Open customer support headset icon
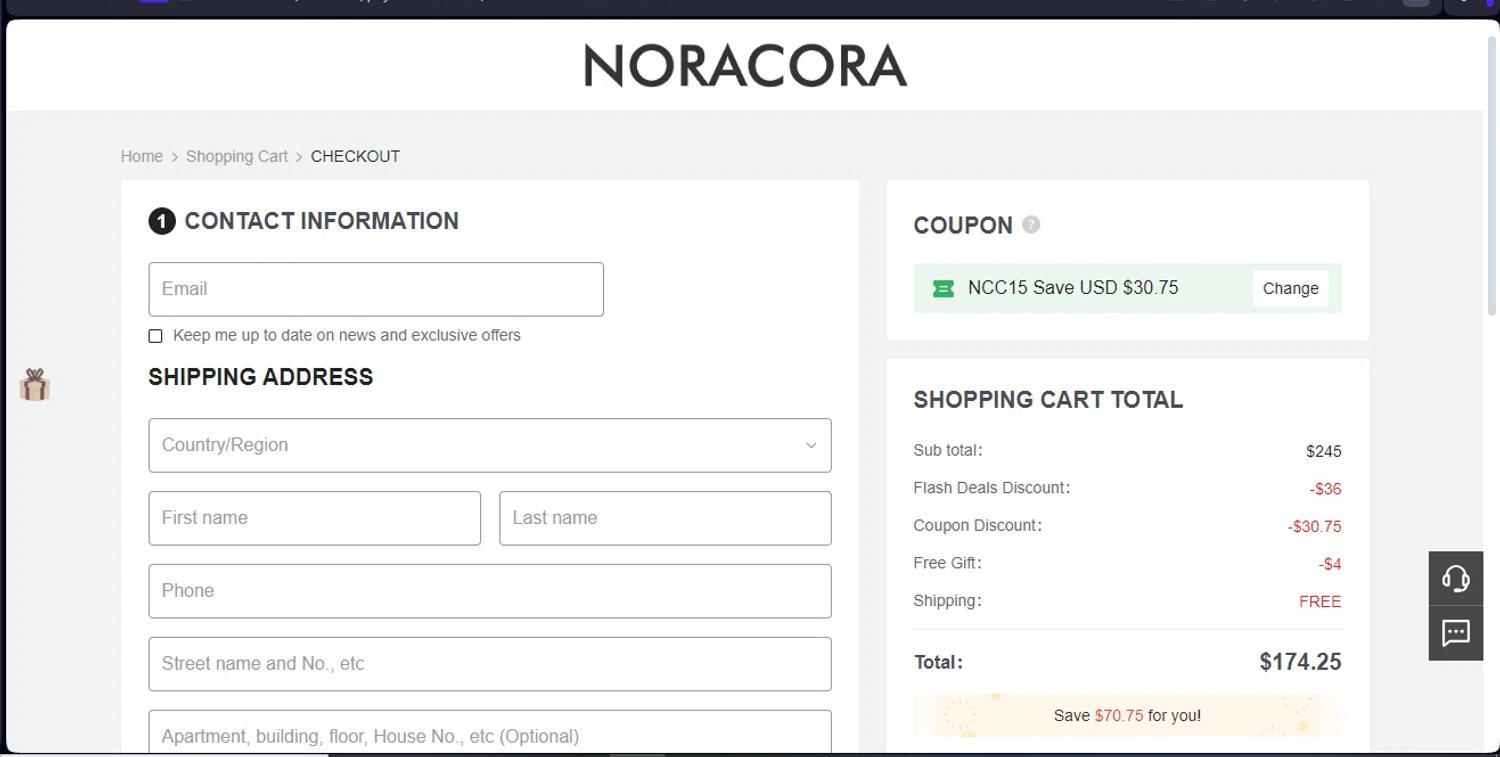This screenshot has width=1500, height=757. [x=1456, y=578]
